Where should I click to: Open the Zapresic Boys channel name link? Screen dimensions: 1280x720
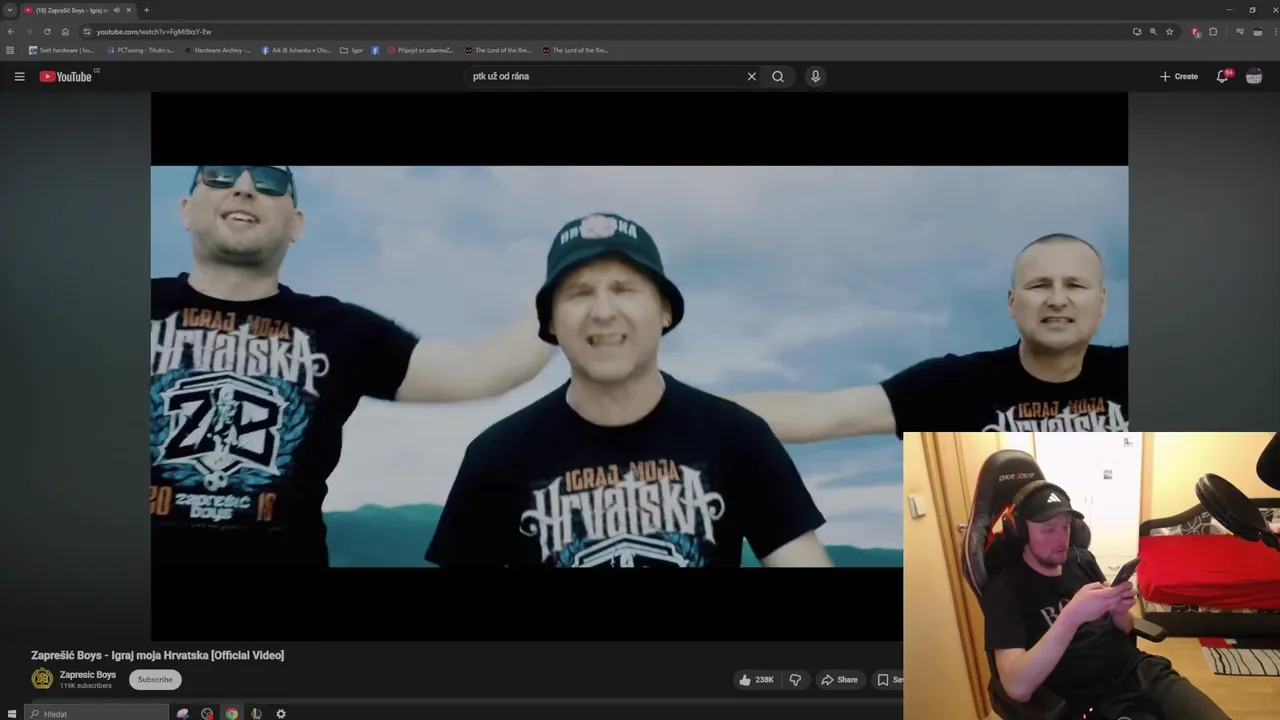point(88,675)
